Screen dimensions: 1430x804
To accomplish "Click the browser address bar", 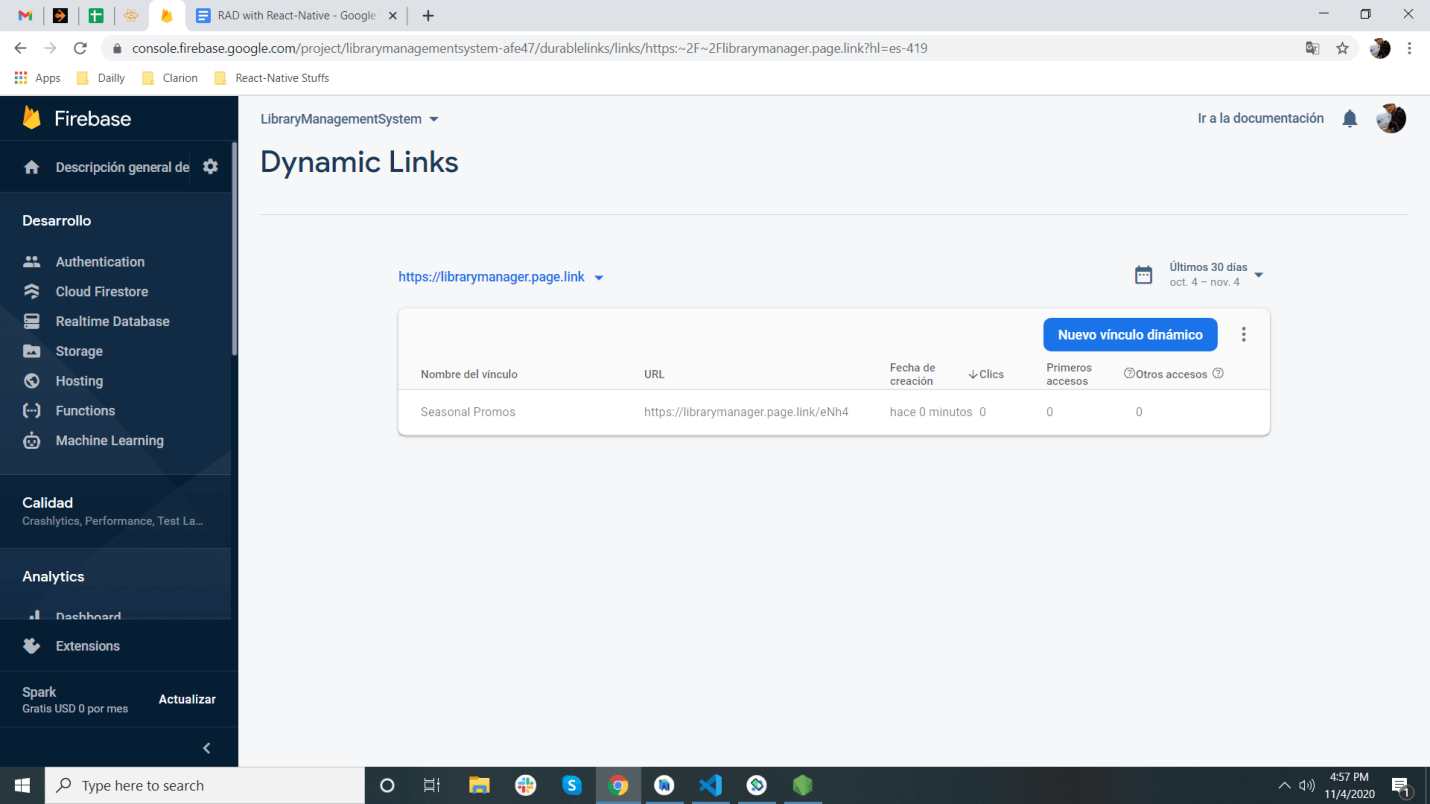I will tap(700, 48).
